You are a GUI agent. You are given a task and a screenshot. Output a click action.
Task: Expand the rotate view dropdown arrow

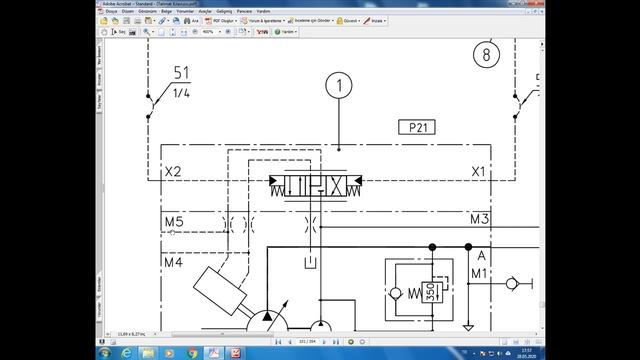click(x=249, y=32)
